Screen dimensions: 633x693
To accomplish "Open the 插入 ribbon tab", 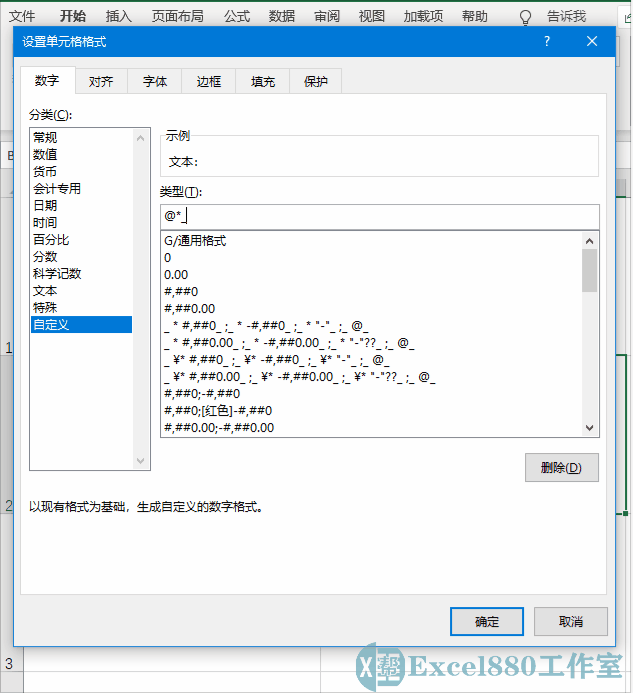I will [118, 16].
